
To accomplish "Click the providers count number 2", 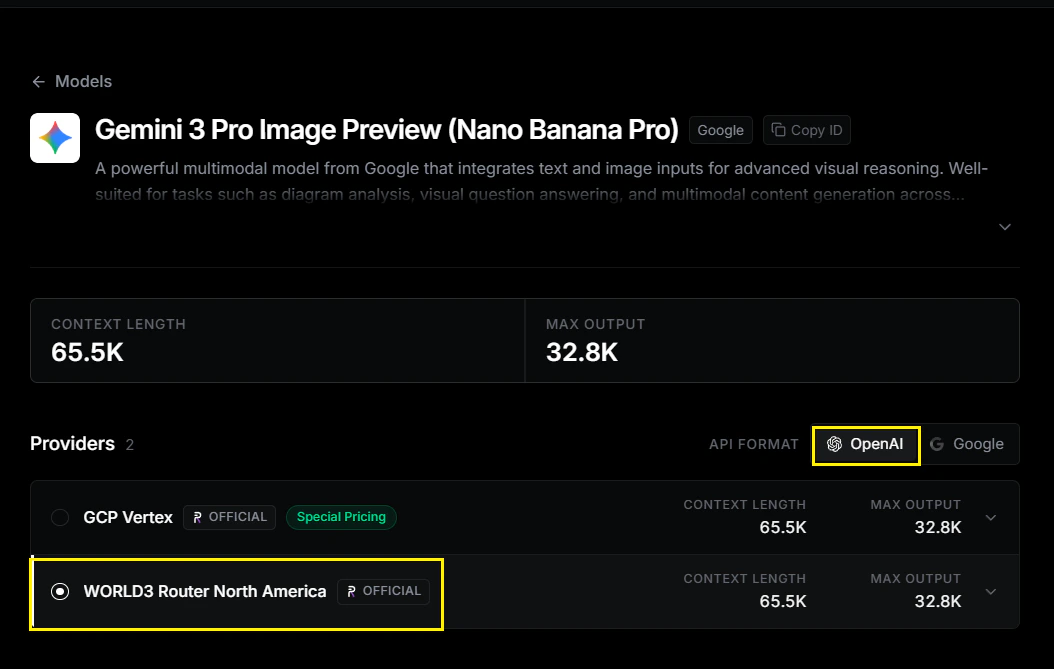I will (130, 444).
